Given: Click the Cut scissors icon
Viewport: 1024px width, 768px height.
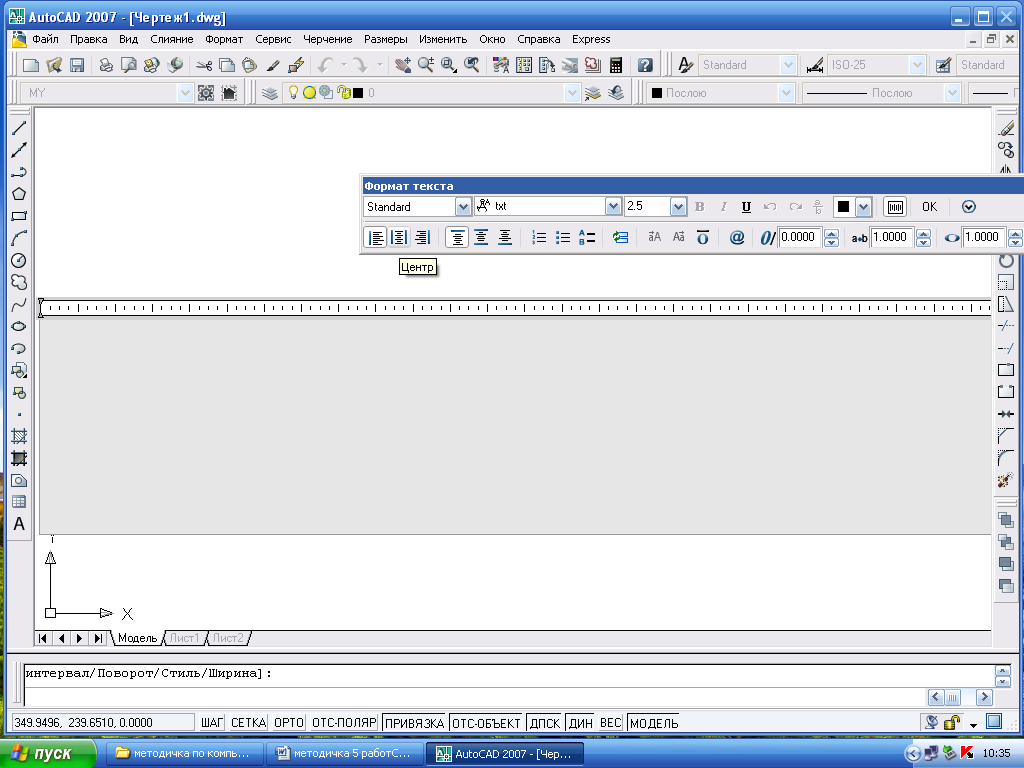Looking at the screenshot, I should click(204, 65).
